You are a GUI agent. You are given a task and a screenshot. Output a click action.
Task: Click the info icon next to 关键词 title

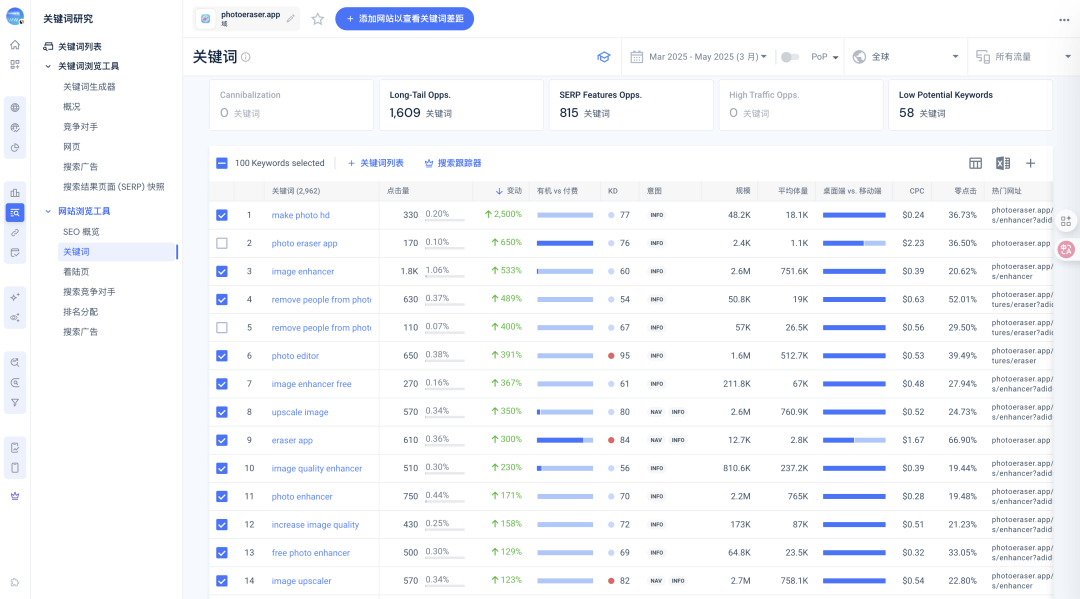pyautogui.click(x=246, y=57)
